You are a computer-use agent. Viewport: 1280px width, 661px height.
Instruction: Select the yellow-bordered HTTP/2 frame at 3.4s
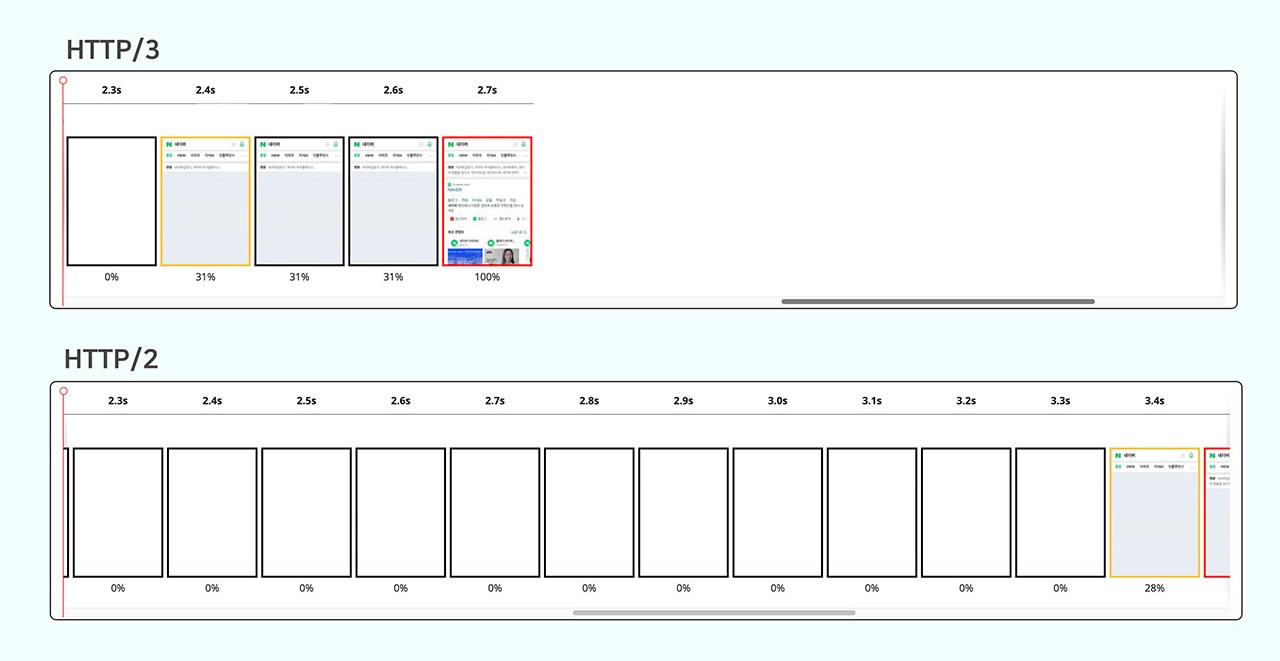tap(1154, 512)
